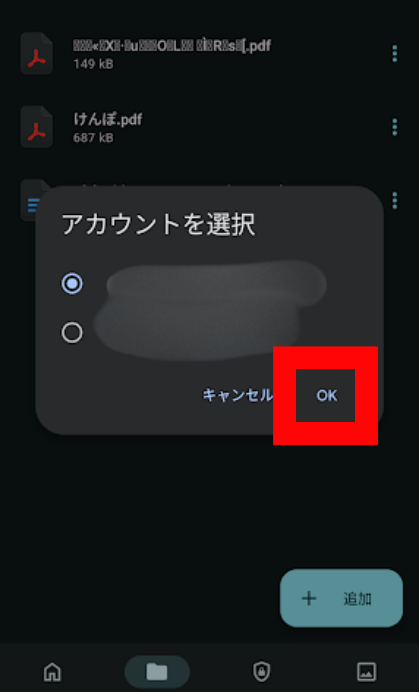The width and height of the screenshot is (420, 693).
Task: Select the second account radio button
Action: click(72, 332)
